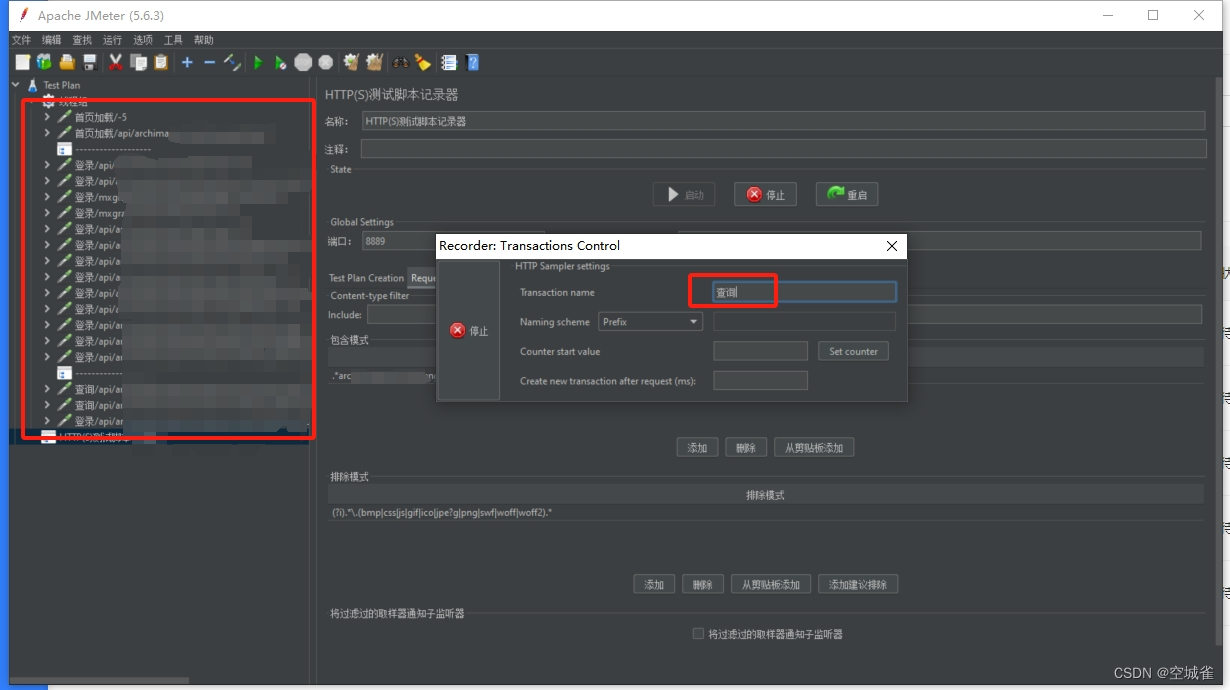The height and width of the screenshot is (690, 1230).
Task: Enable 将过滤过的取样器通知子监听器 checkbox
Action: 698,634
